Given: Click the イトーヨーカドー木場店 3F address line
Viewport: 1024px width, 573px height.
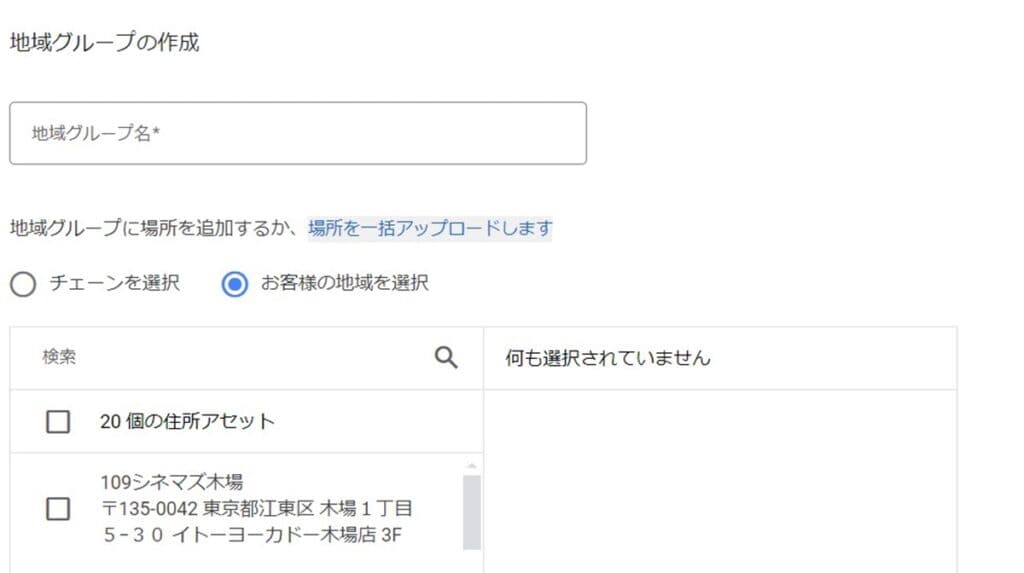Looking at the screenshot, I should coord(252,535).
